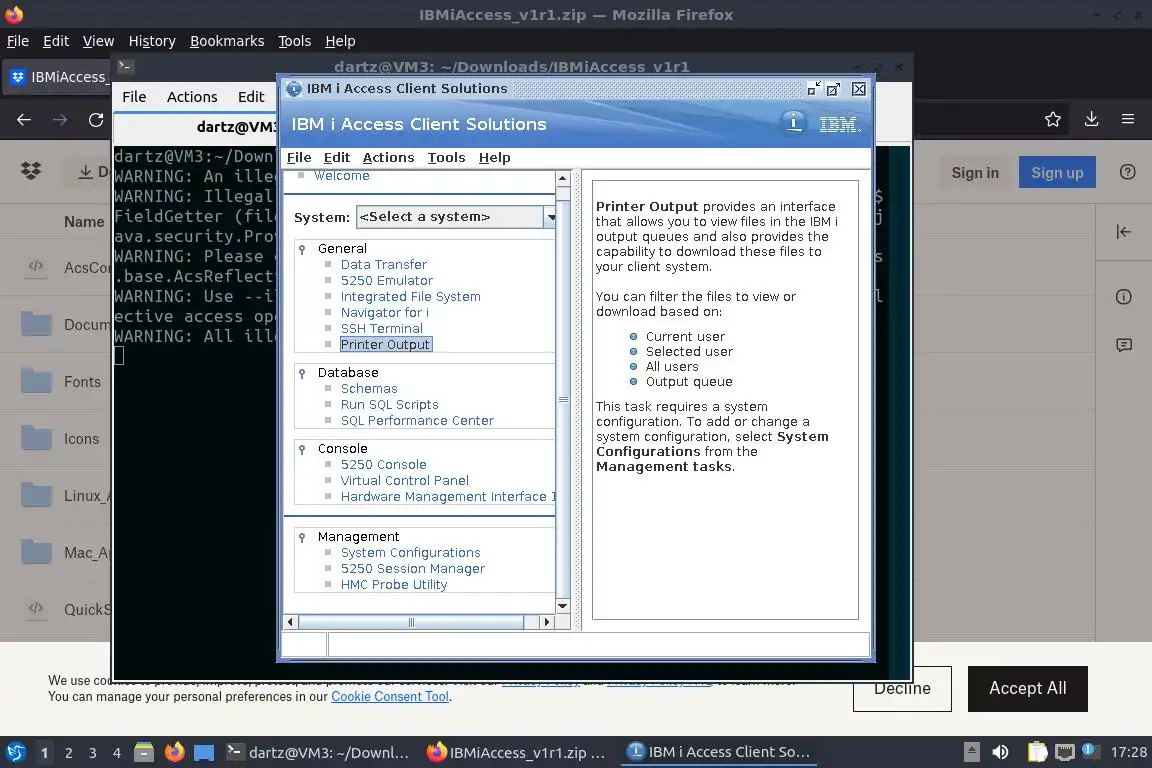Viewport: 1152px width, 768px height.
Task: Bookmark page with star icon
Action: tap(1053, 120)
